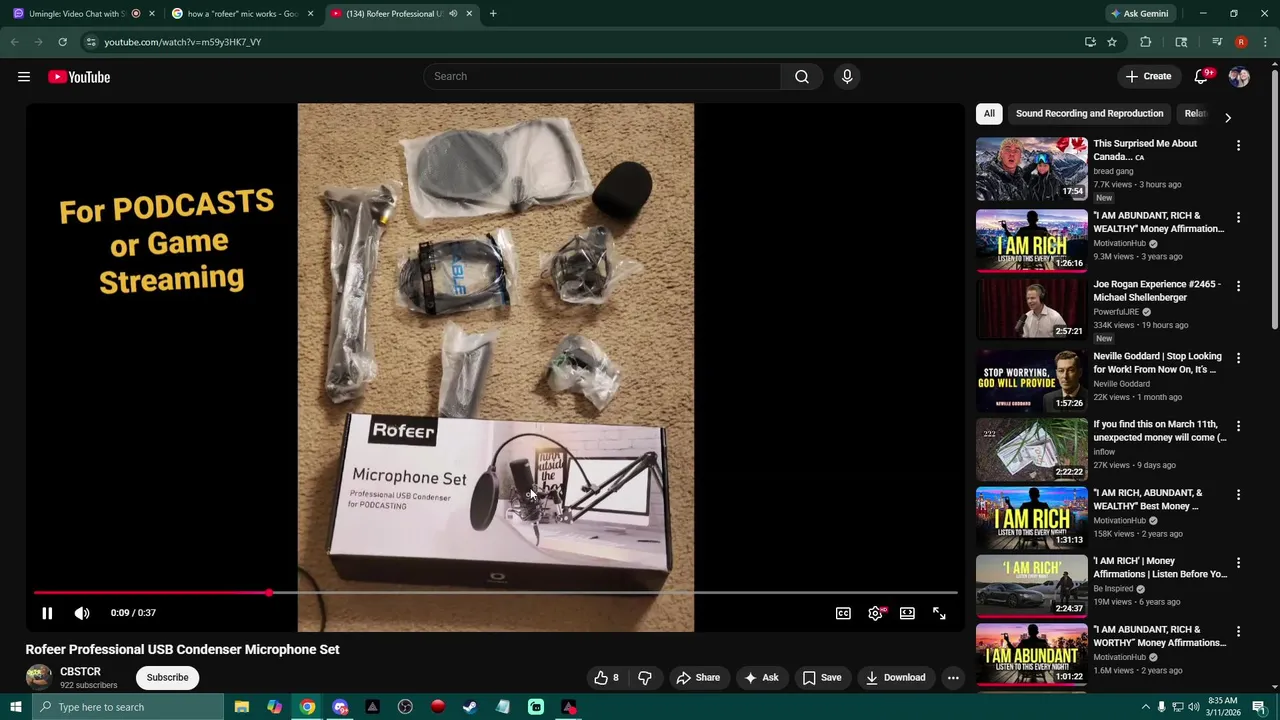Viewport: 1280px width, 720px height.
Task: Open the YouTube guide hamburger menu
Action: 24,77
